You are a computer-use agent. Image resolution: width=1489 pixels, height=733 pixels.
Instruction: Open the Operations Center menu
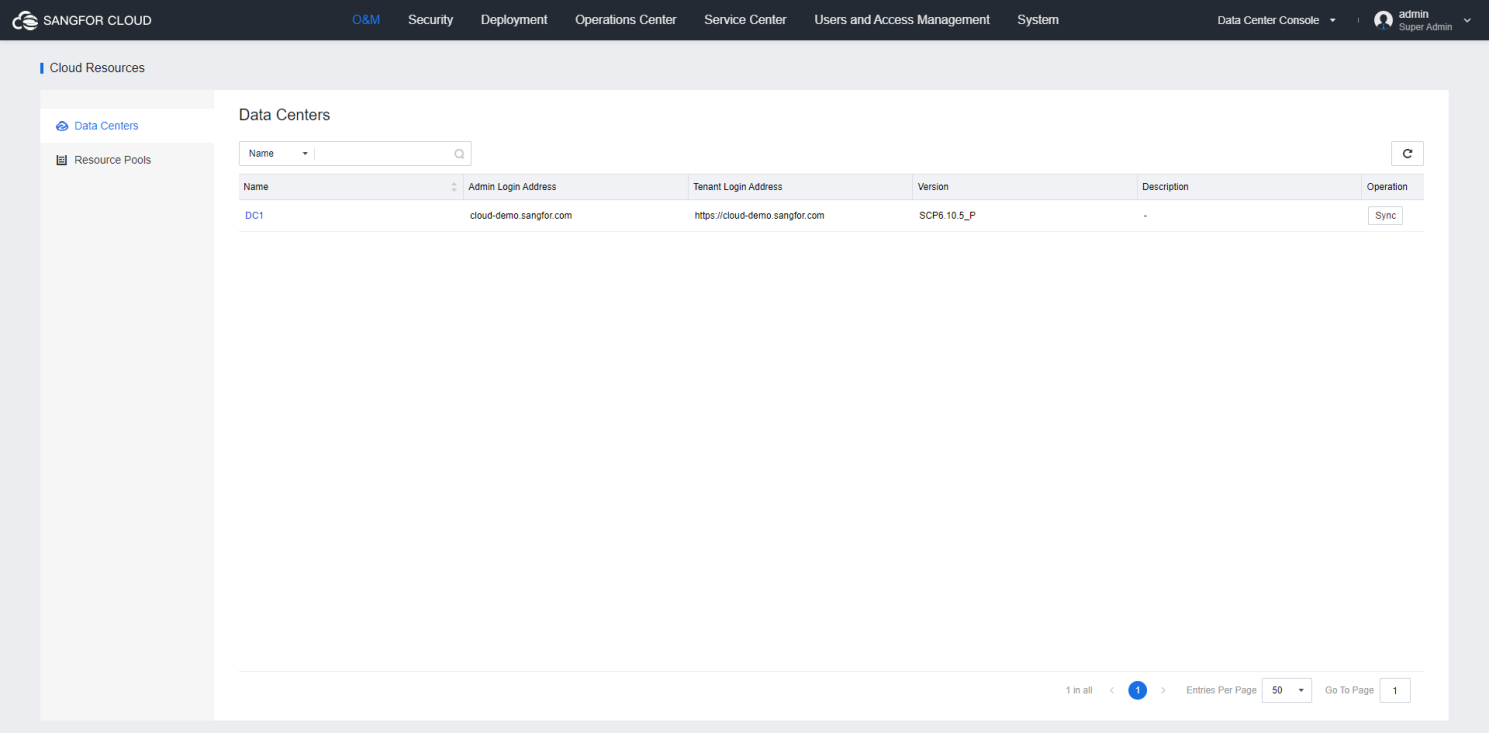[626, 20]
